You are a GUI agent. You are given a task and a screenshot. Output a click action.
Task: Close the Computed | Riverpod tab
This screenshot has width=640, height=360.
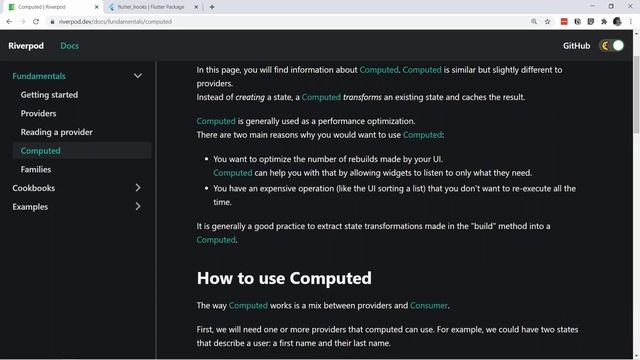click(x=97, y=7)
